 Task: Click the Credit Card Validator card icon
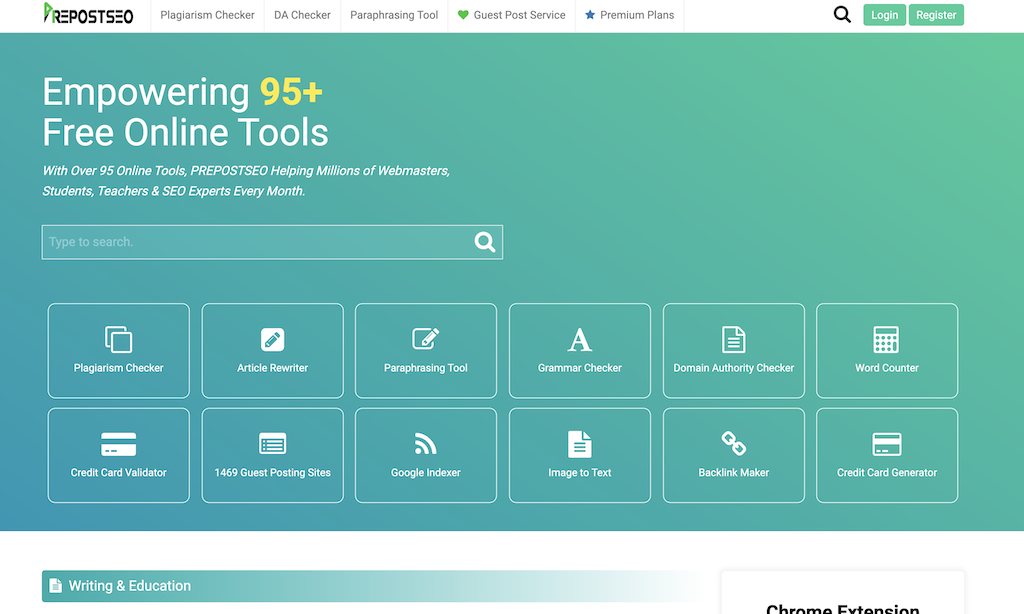point(118,444)
